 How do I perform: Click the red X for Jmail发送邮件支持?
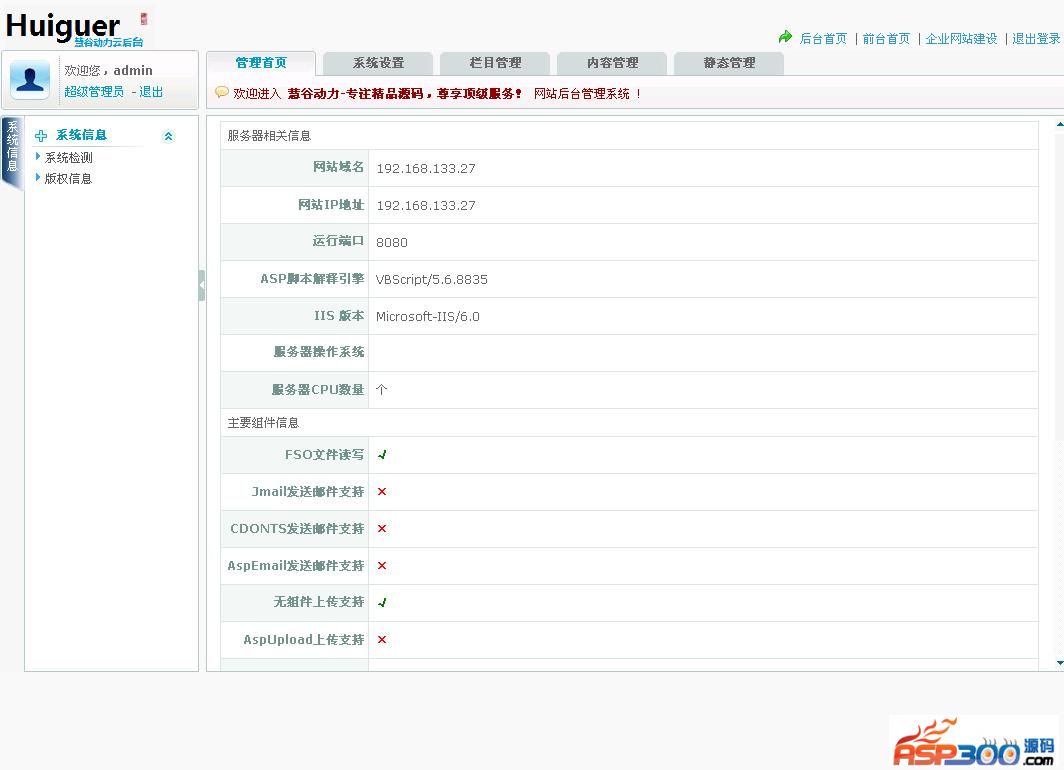(x=382, y=492)
